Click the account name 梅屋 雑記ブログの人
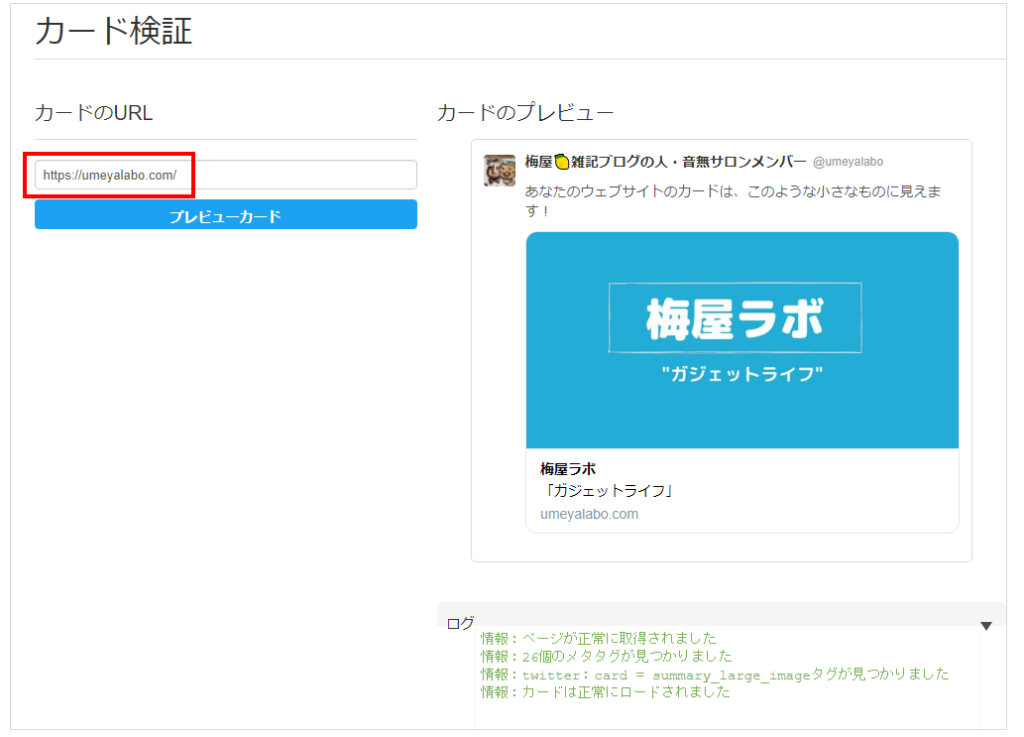Image resolution: width=1024 pixels, height=737 pixels. click(665, 162)
